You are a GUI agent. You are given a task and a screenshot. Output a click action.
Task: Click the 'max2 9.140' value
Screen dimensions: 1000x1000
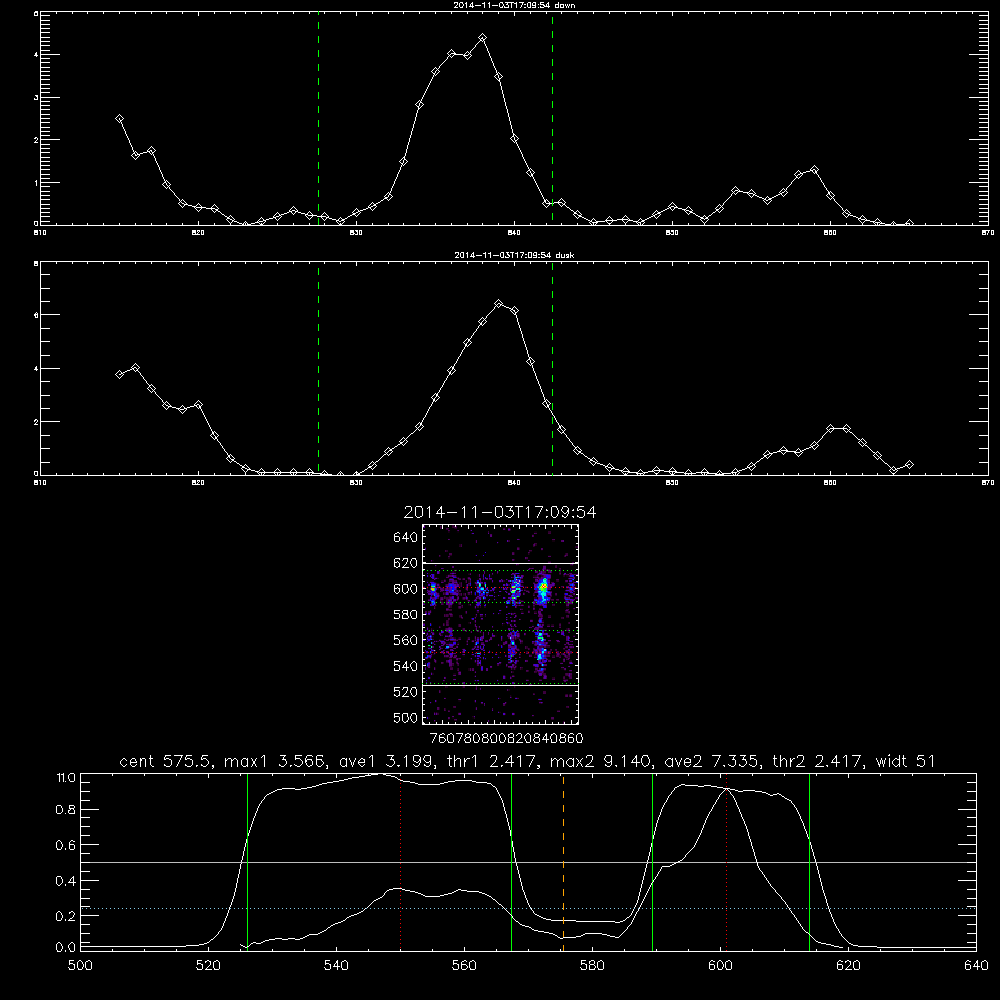pyautogui.click(x=601, y=761)
